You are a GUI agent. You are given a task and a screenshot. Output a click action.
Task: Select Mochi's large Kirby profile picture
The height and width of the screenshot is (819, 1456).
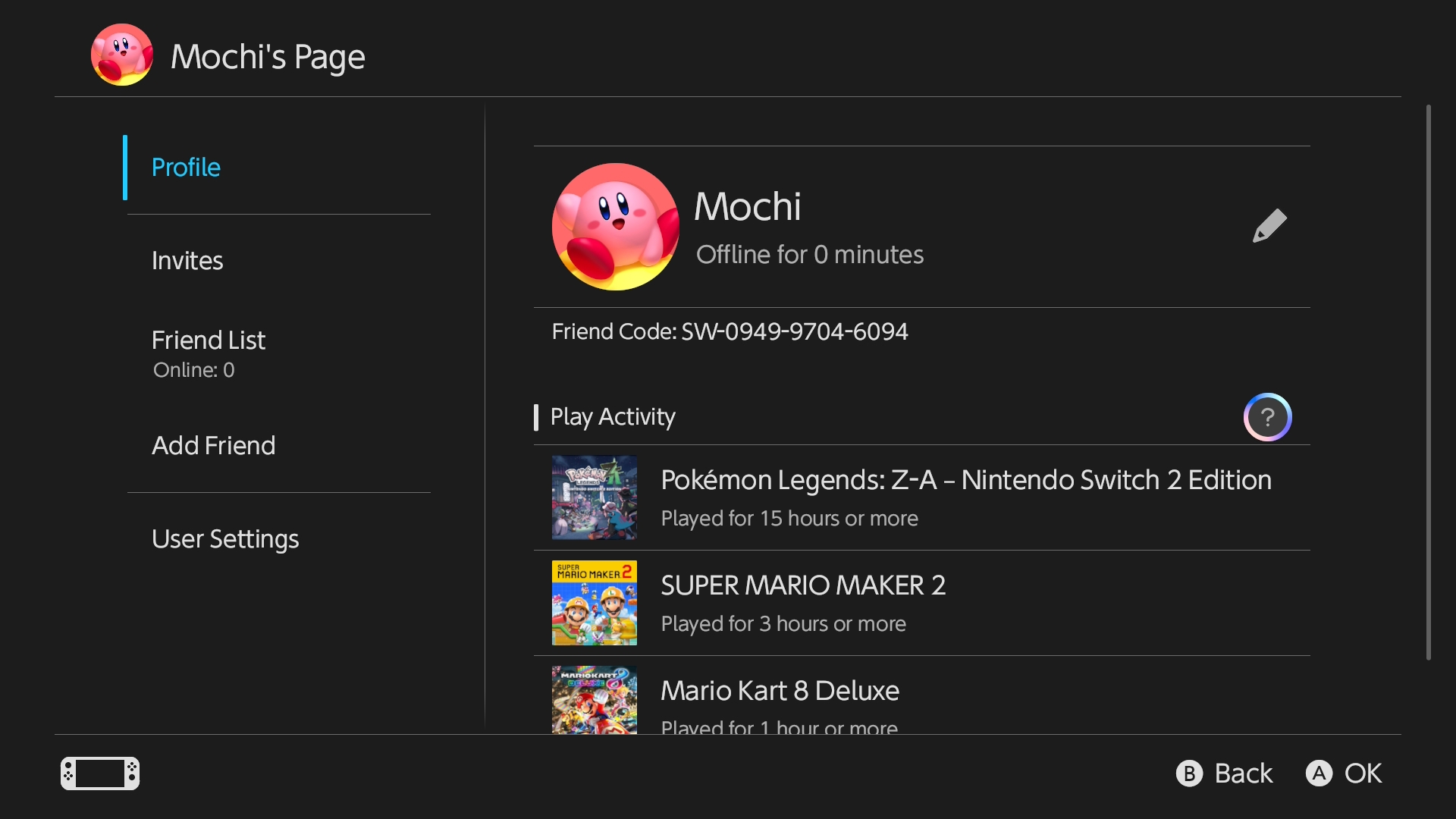615,227
